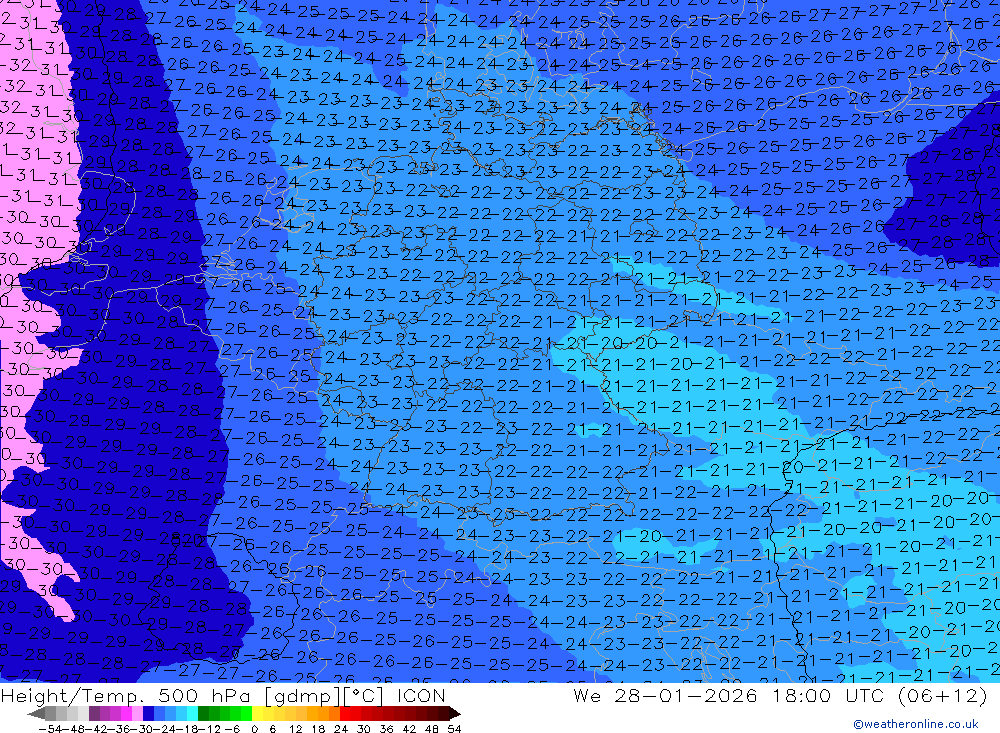
Task: Click the positive 42 legend scale value
Action: (x=409, y=729)
